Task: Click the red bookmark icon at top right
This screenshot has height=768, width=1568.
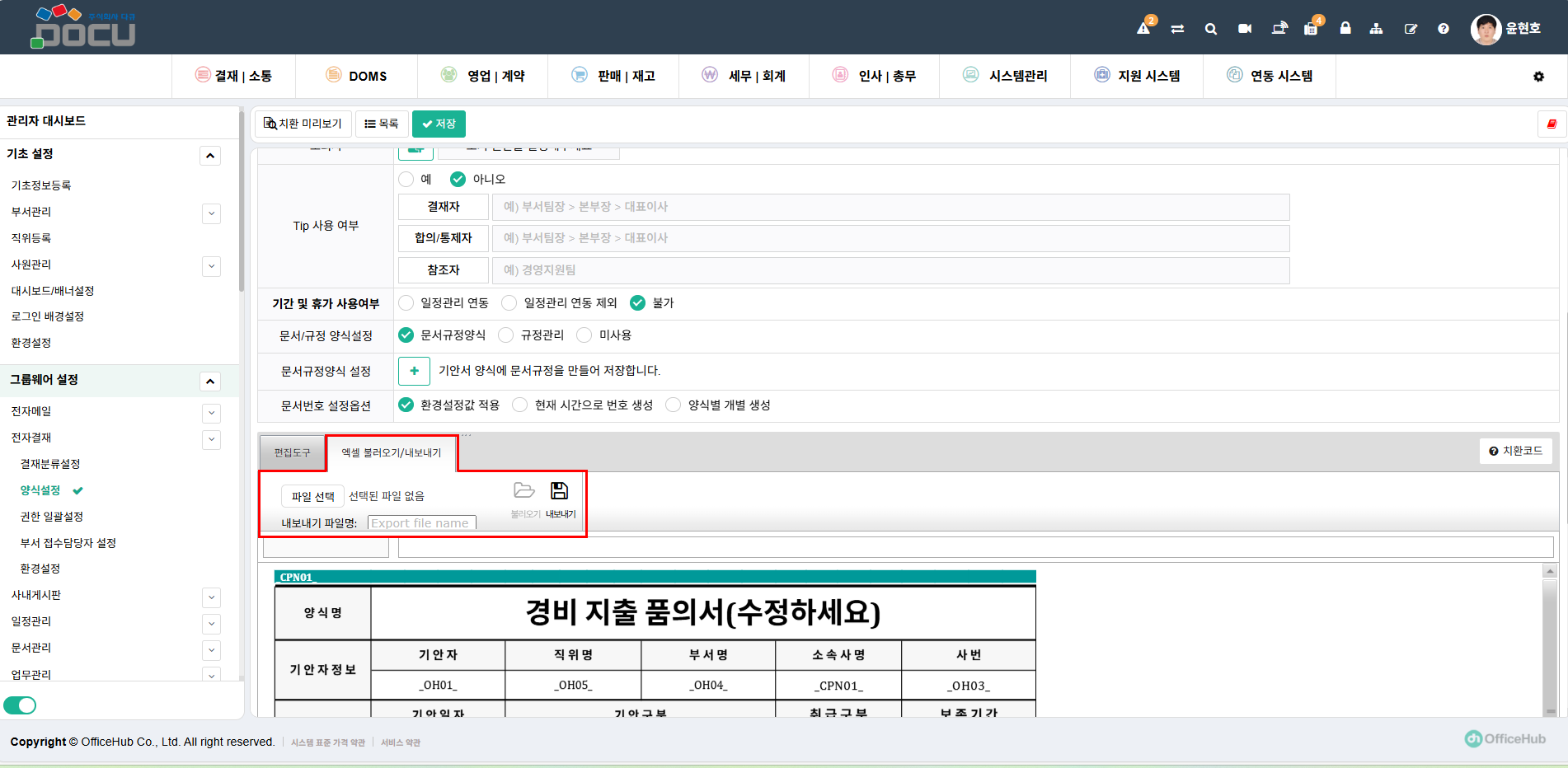Action: click(1552, 124)
